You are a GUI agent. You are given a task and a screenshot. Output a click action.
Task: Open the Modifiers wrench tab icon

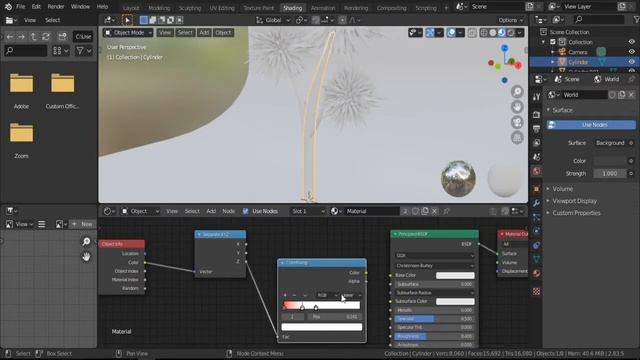point(536,203)
